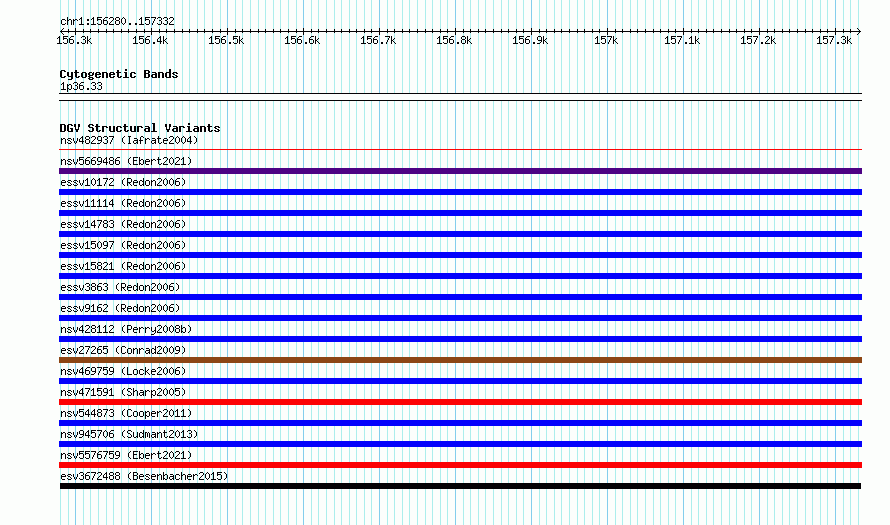Click the 156.8k ruler tick label
The image size is (890, 525).
coord(454,40)
